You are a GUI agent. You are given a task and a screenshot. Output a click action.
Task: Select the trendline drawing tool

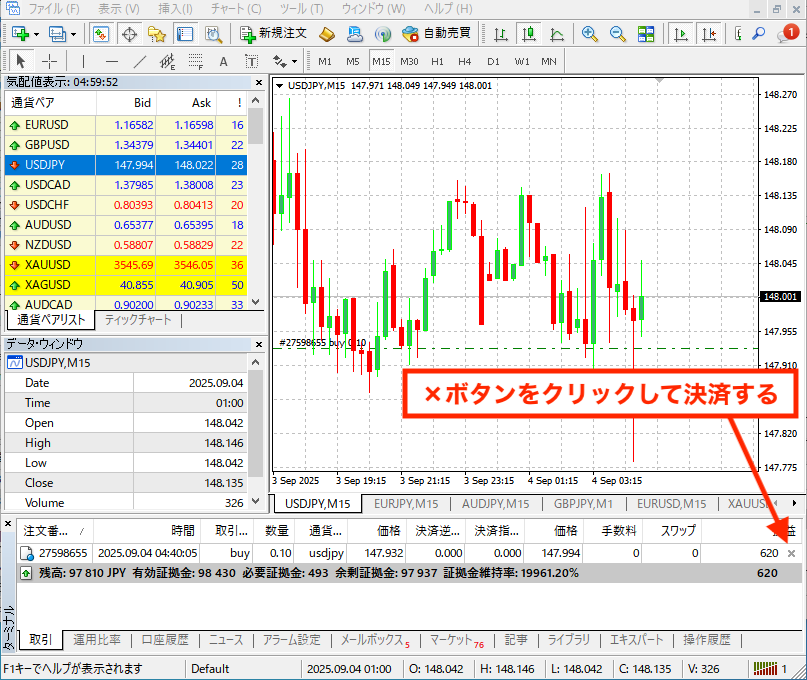pyautogui.click(x=140, y=60)
